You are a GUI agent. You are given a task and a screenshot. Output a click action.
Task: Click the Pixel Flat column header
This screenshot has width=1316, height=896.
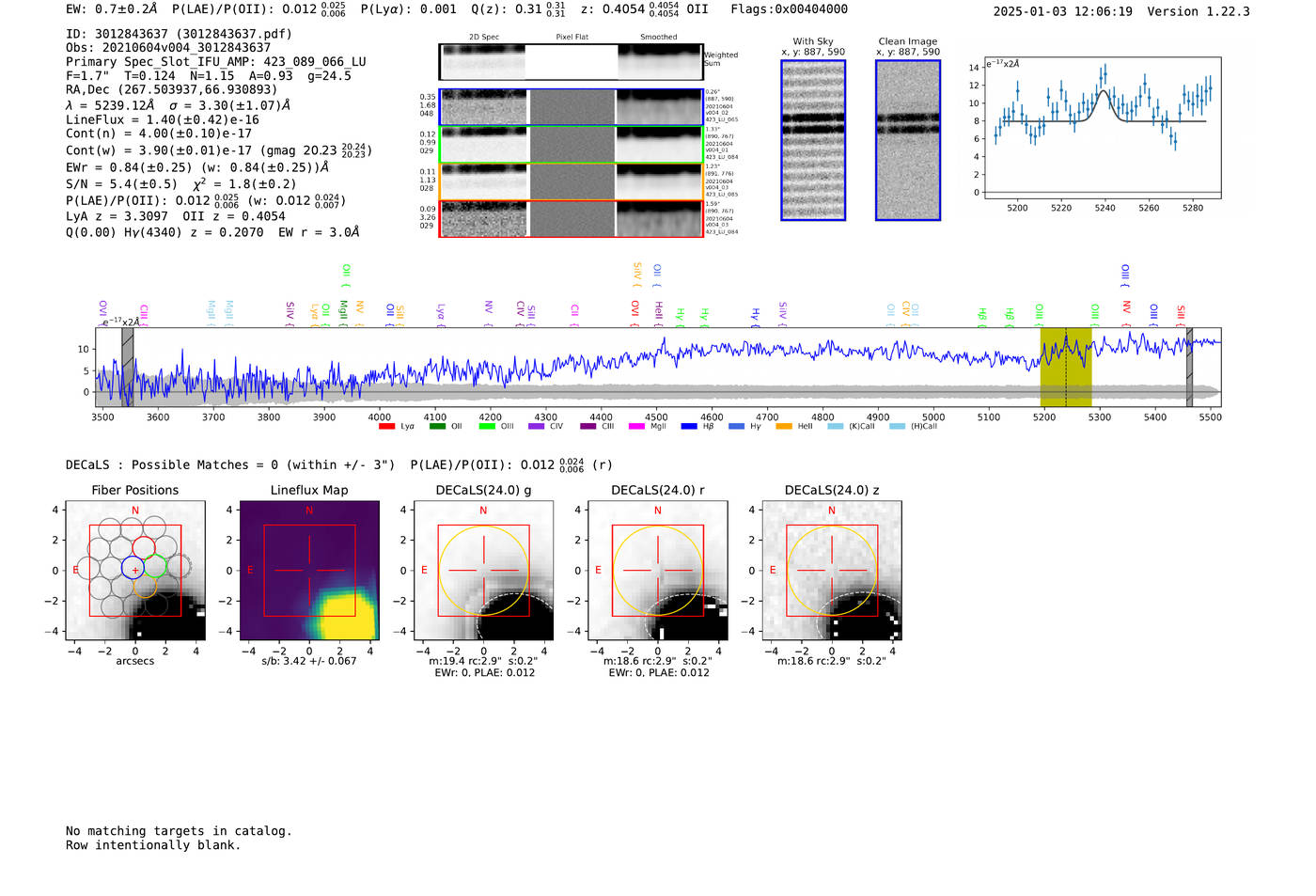572,37
